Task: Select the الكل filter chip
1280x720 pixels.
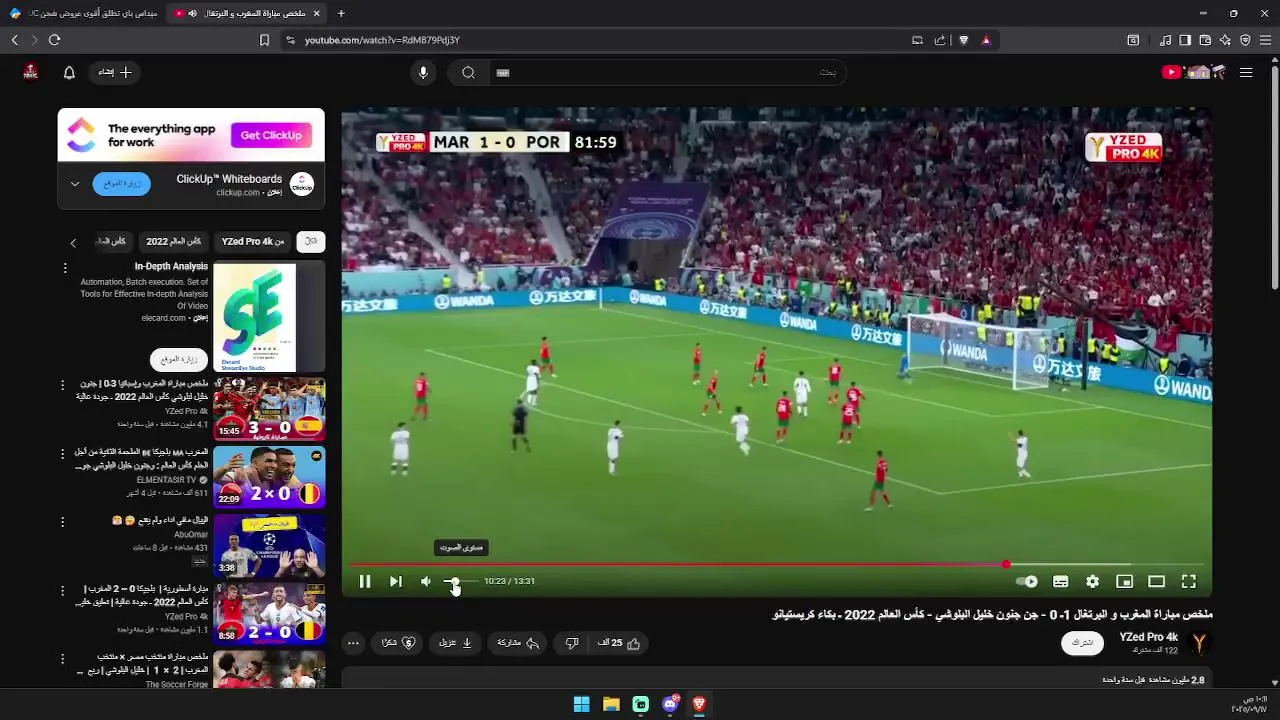Action: (311, 242)
